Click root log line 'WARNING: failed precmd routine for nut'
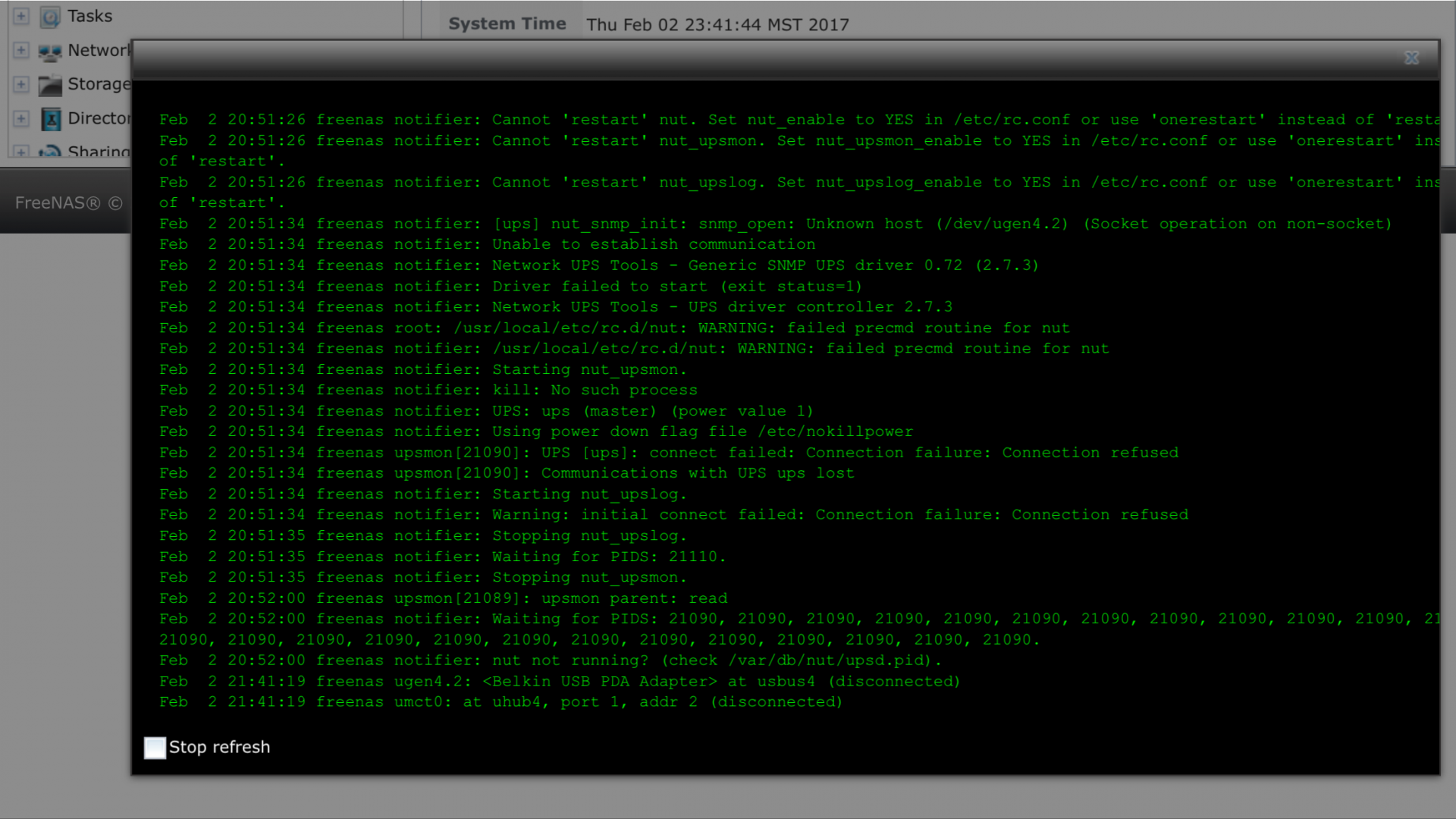Image resolution: width=1456 pixels, height=819 pixels. click(614, 328)
